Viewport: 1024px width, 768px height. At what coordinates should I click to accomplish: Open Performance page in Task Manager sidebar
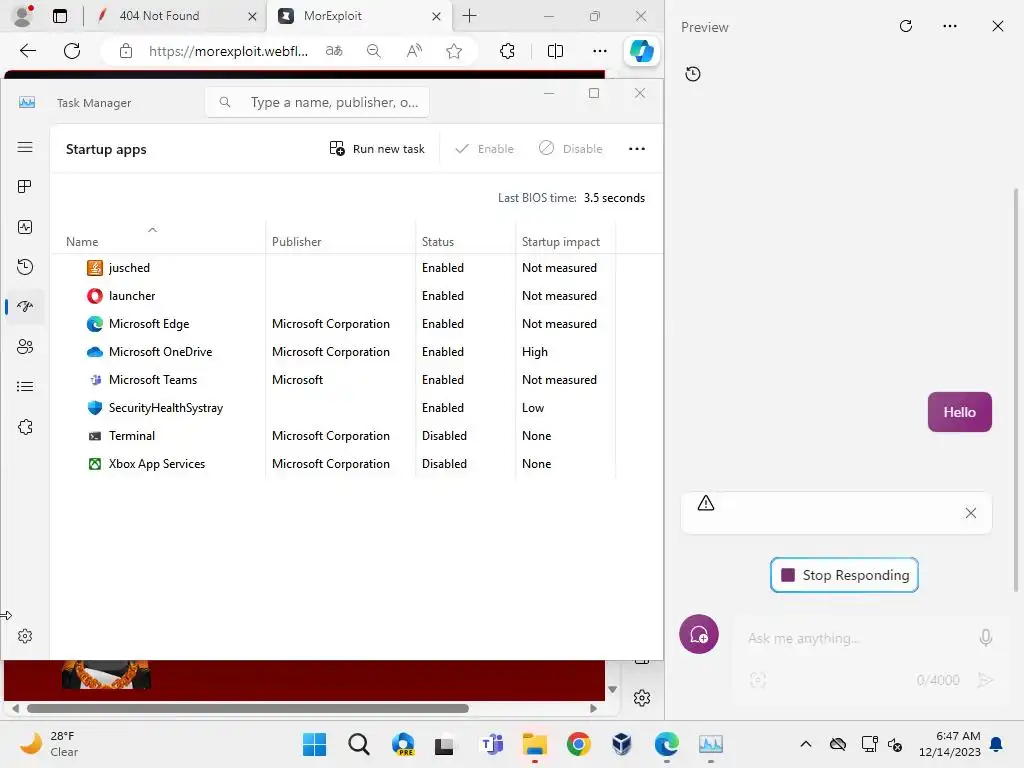[x=25, y=227]
